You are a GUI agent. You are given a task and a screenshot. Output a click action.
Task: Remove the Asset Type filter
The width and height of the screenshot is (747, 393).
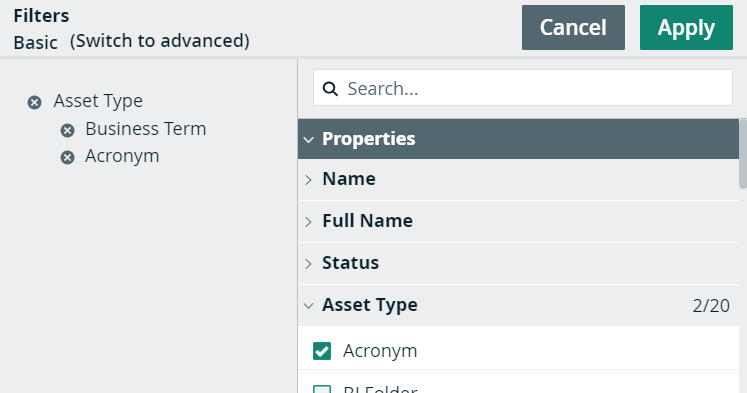click(x=34, y=102)
